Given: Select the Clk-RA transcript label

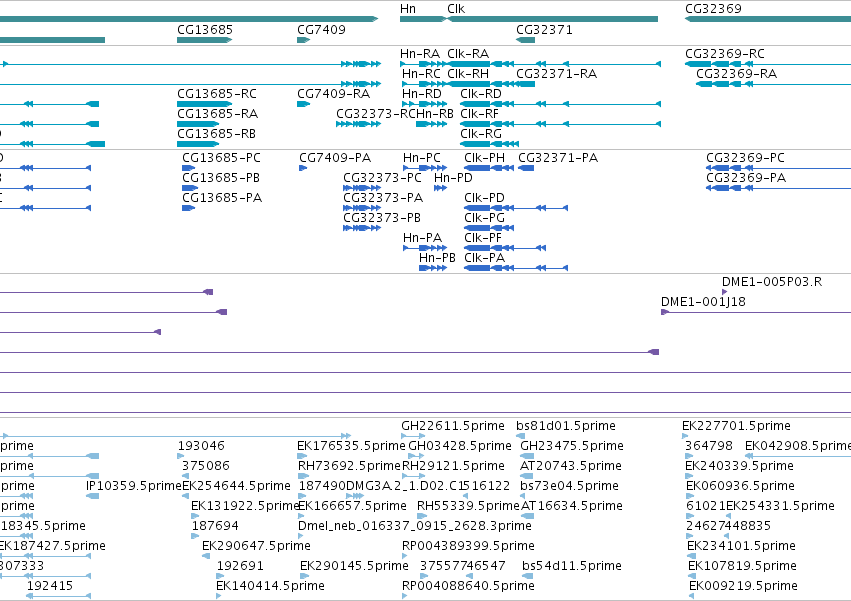Looking at the screenshot, I should (468, 54).
